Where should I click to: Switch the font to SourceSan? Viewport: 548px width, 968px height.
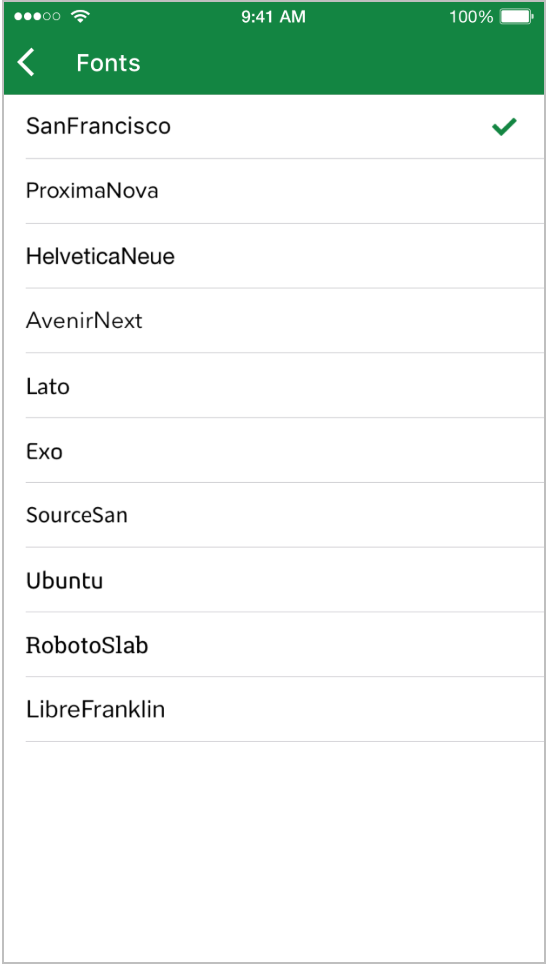(274, 515)
